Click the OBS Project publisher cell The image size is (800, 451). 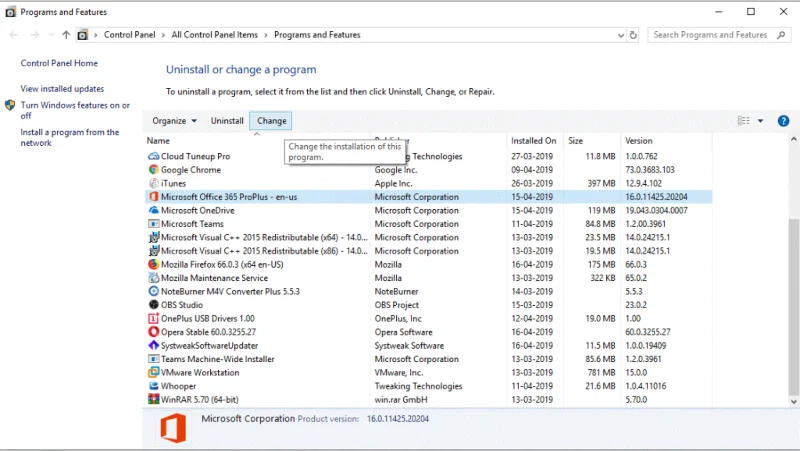click(x=396, y=305)
